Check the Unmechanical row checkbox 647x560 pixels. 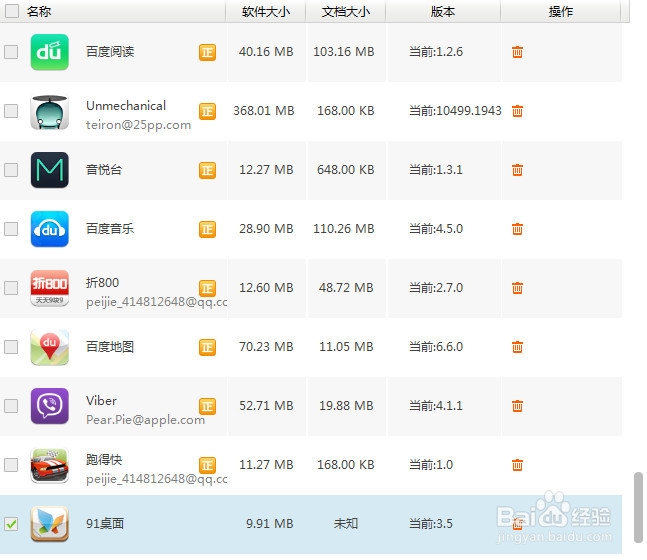(x=11, y=111)
